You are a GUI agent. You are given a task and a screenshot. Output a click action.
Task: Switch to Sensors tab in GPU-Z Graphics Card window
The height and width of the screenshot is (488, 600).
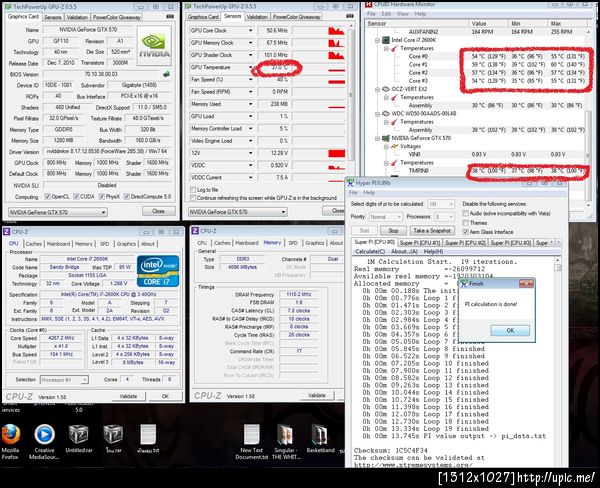pos(52,17)
